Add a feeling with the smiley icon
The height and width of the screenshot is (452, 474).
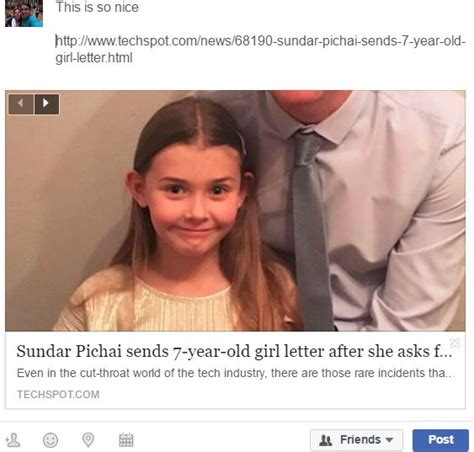click(50, 440)
